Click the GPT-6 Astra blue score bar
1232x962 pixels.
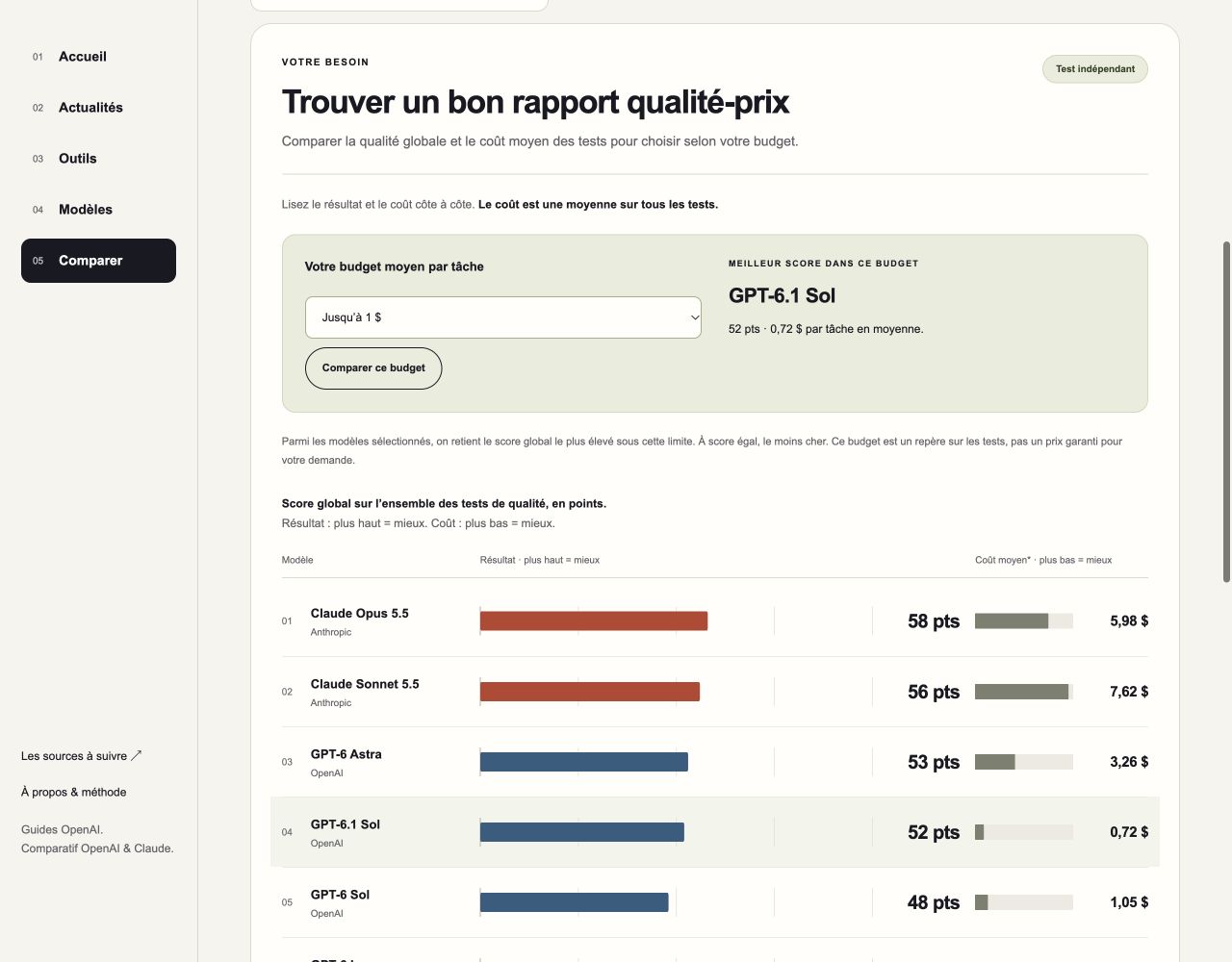[x=584, y=762]
